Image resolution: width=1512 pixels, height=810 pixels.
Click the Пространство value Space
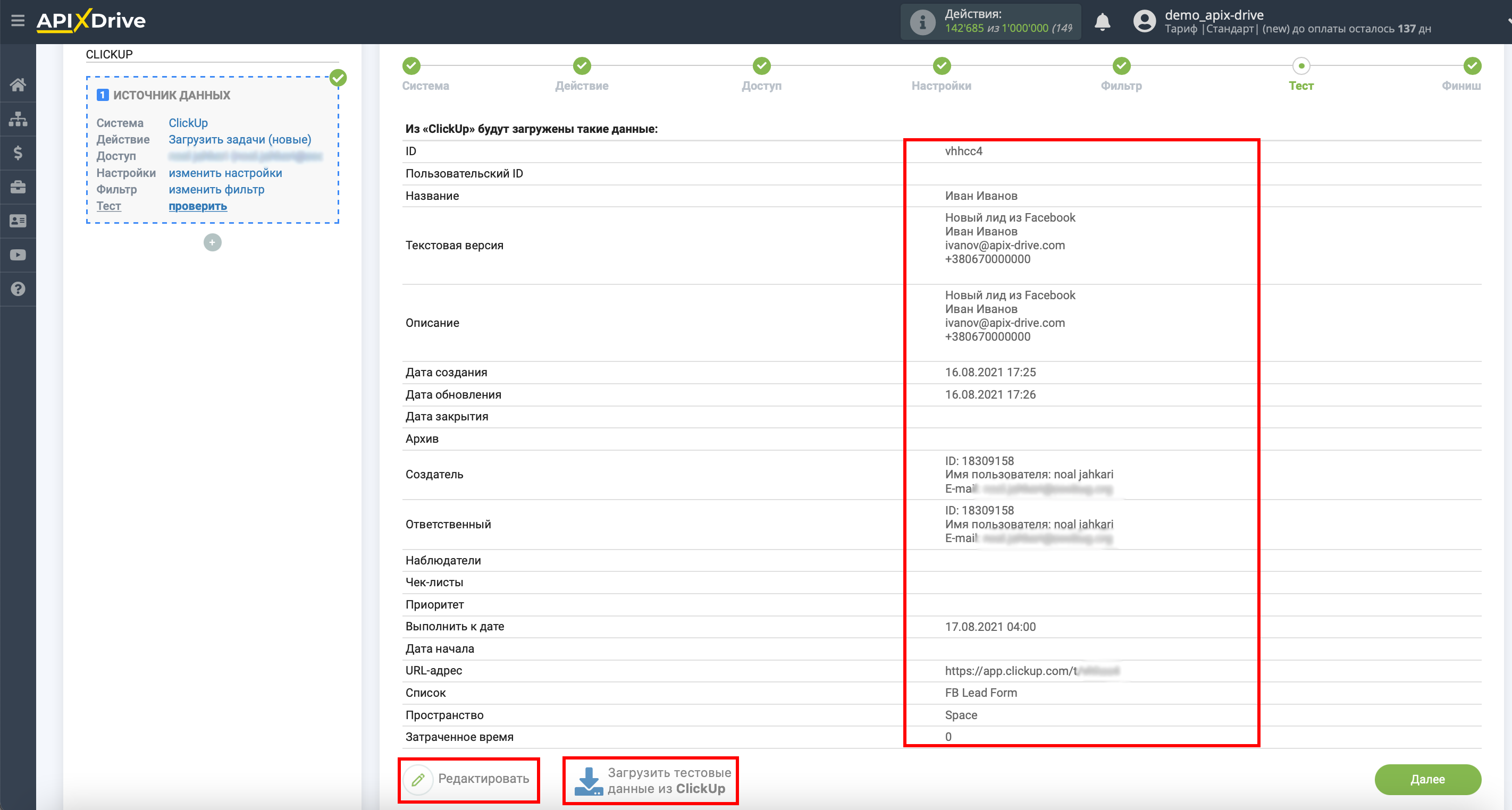coord(961,715)
